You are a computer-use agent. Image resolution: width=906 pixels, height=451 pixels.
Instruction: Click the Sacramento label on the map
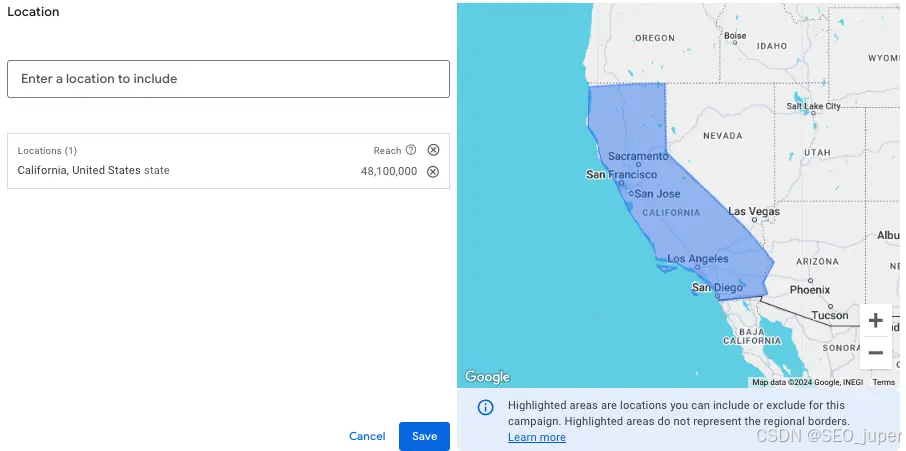[x=638, y=156]
